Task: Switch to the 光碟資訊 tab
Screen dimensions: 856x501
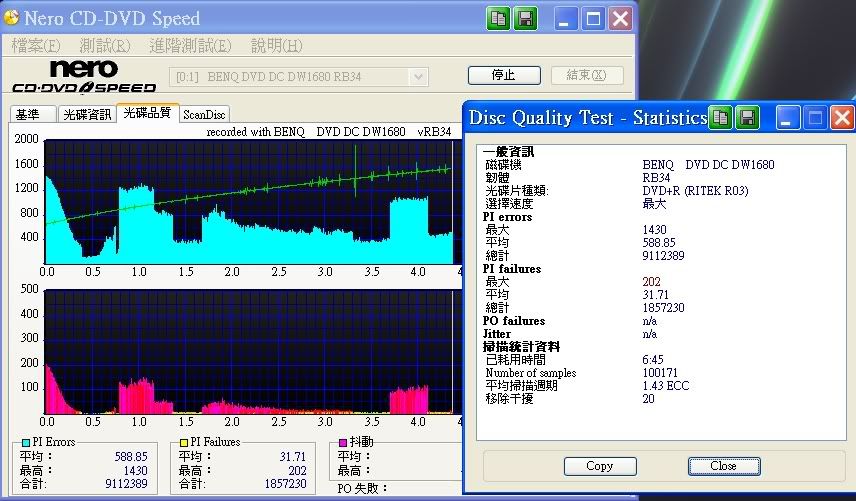Action: point(87,114)
